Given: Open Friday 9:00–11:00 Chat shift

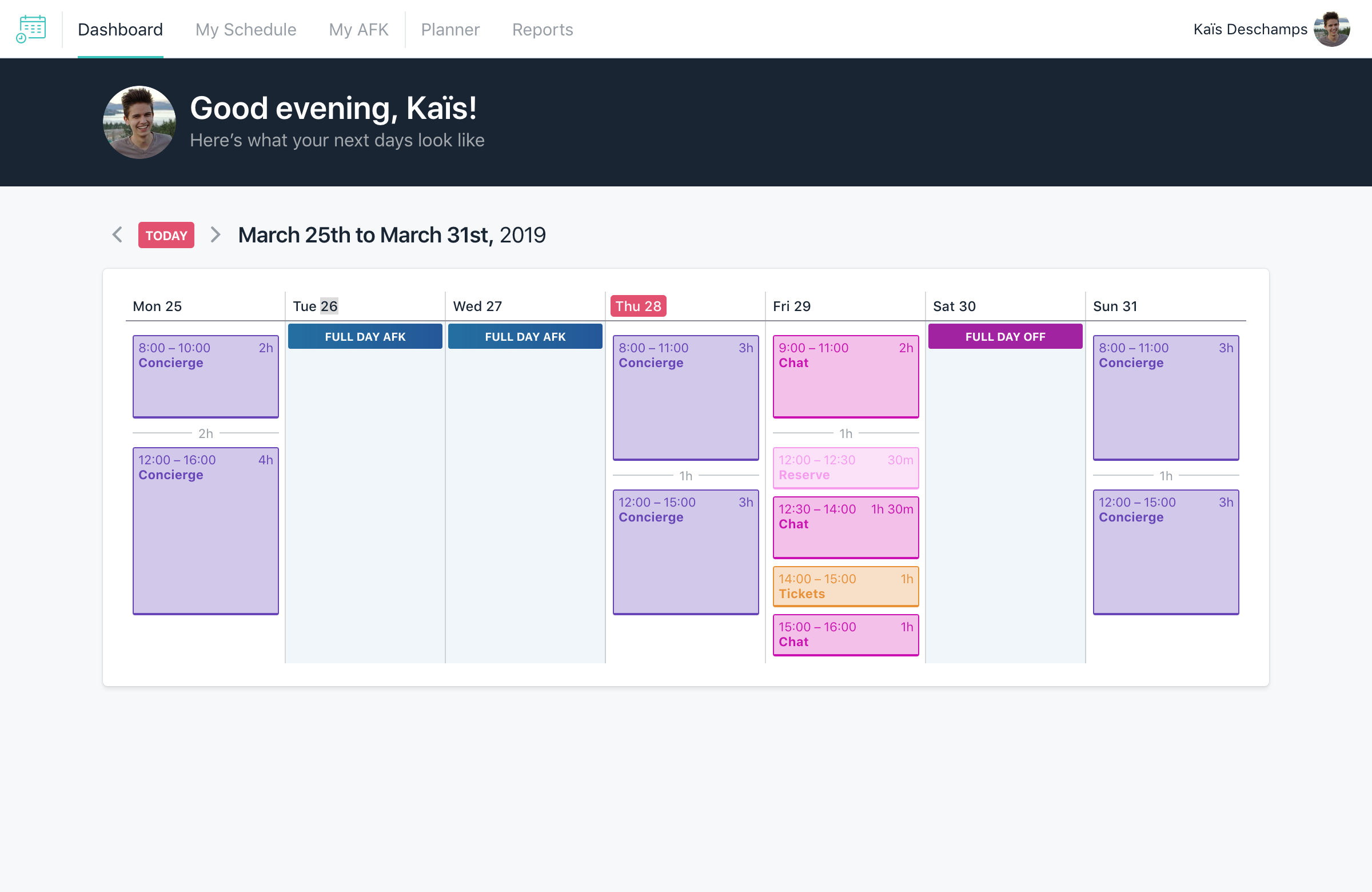Looking at the screenshot, I should pos(845,376).
